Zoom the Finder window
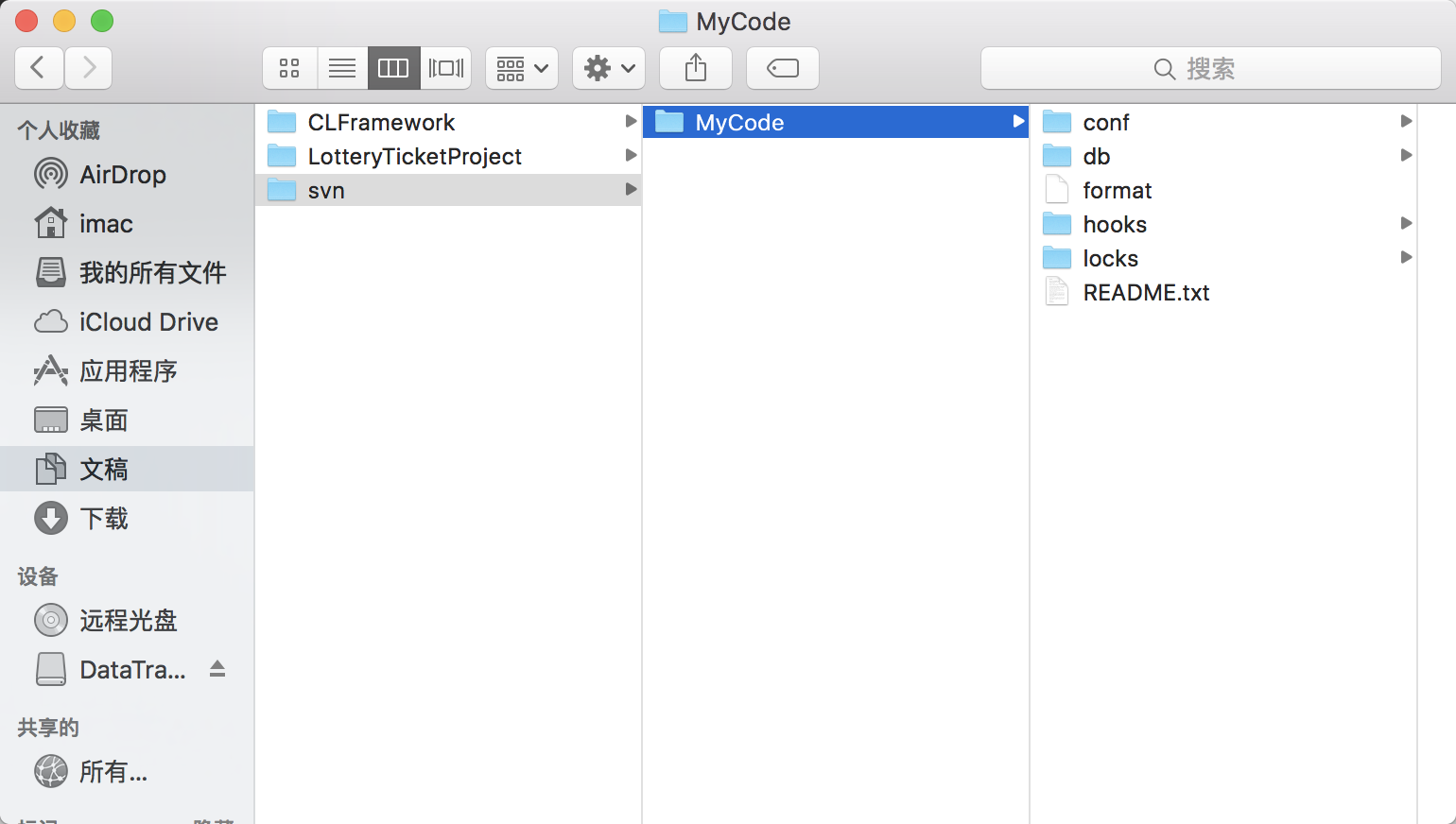The width and height of the screenshot is (1456, 824). point(102,21)
